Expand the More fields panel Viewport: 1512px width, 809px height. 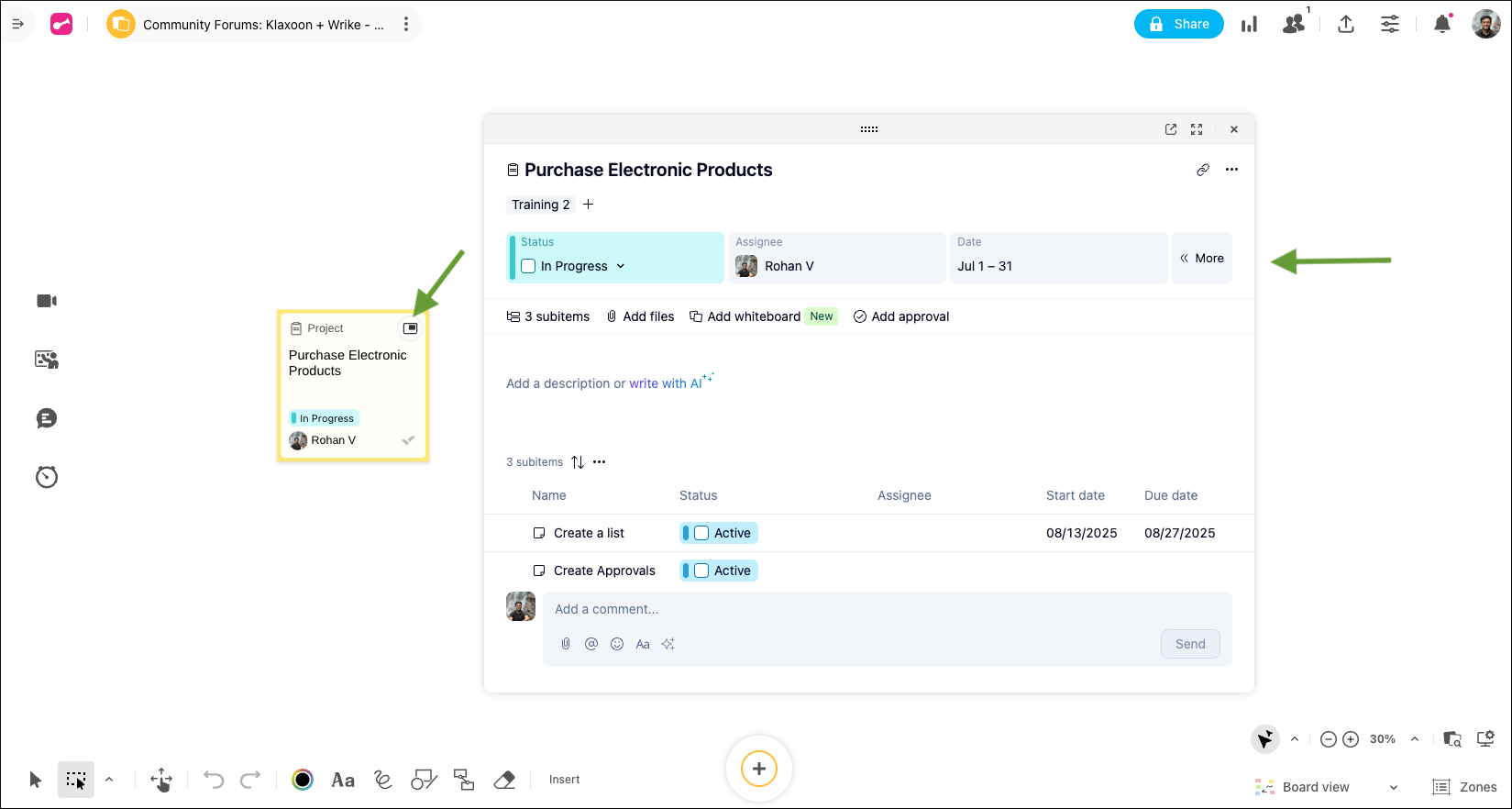click(1202, 258)
